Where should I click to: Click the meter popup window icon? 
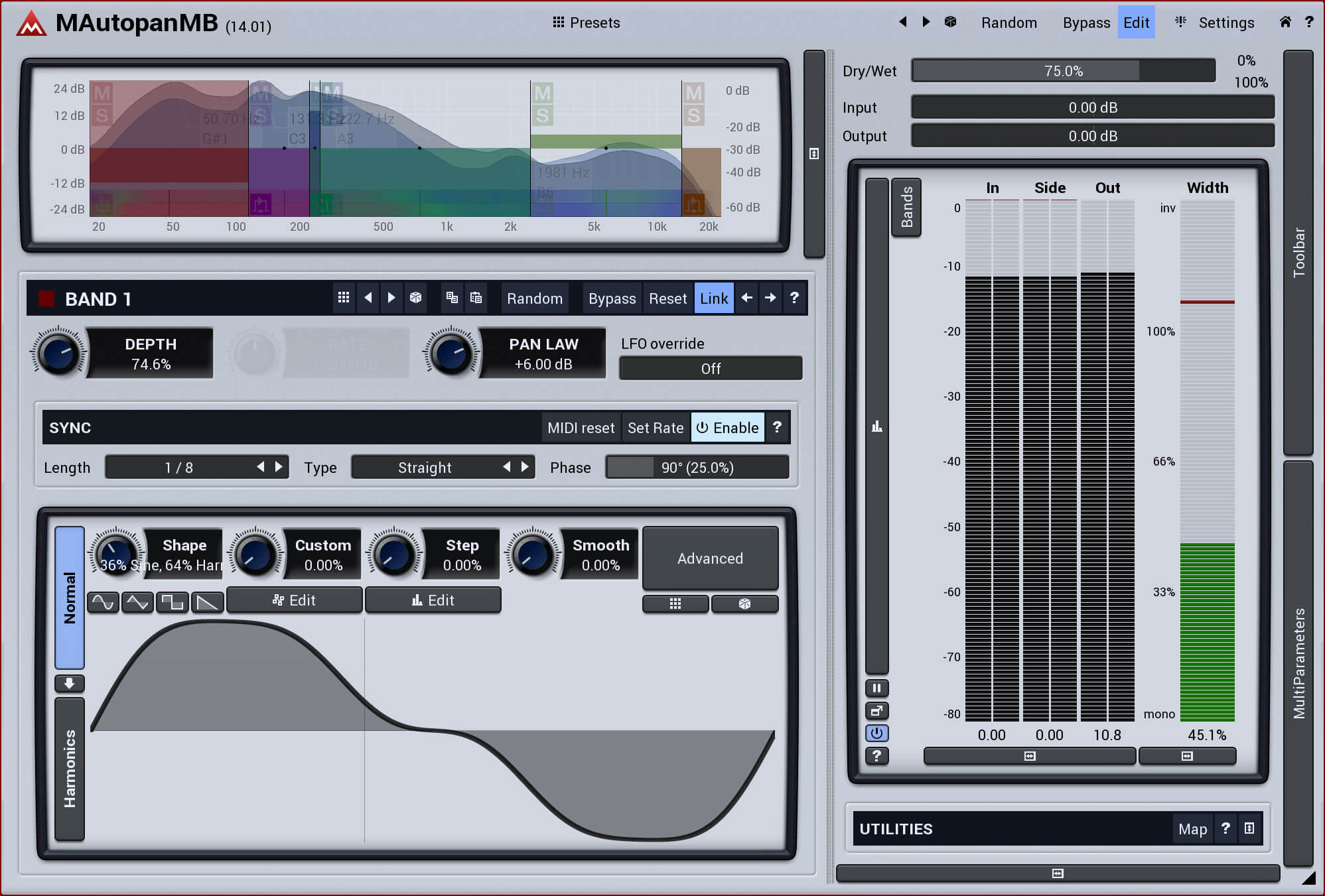pos(876,711)
